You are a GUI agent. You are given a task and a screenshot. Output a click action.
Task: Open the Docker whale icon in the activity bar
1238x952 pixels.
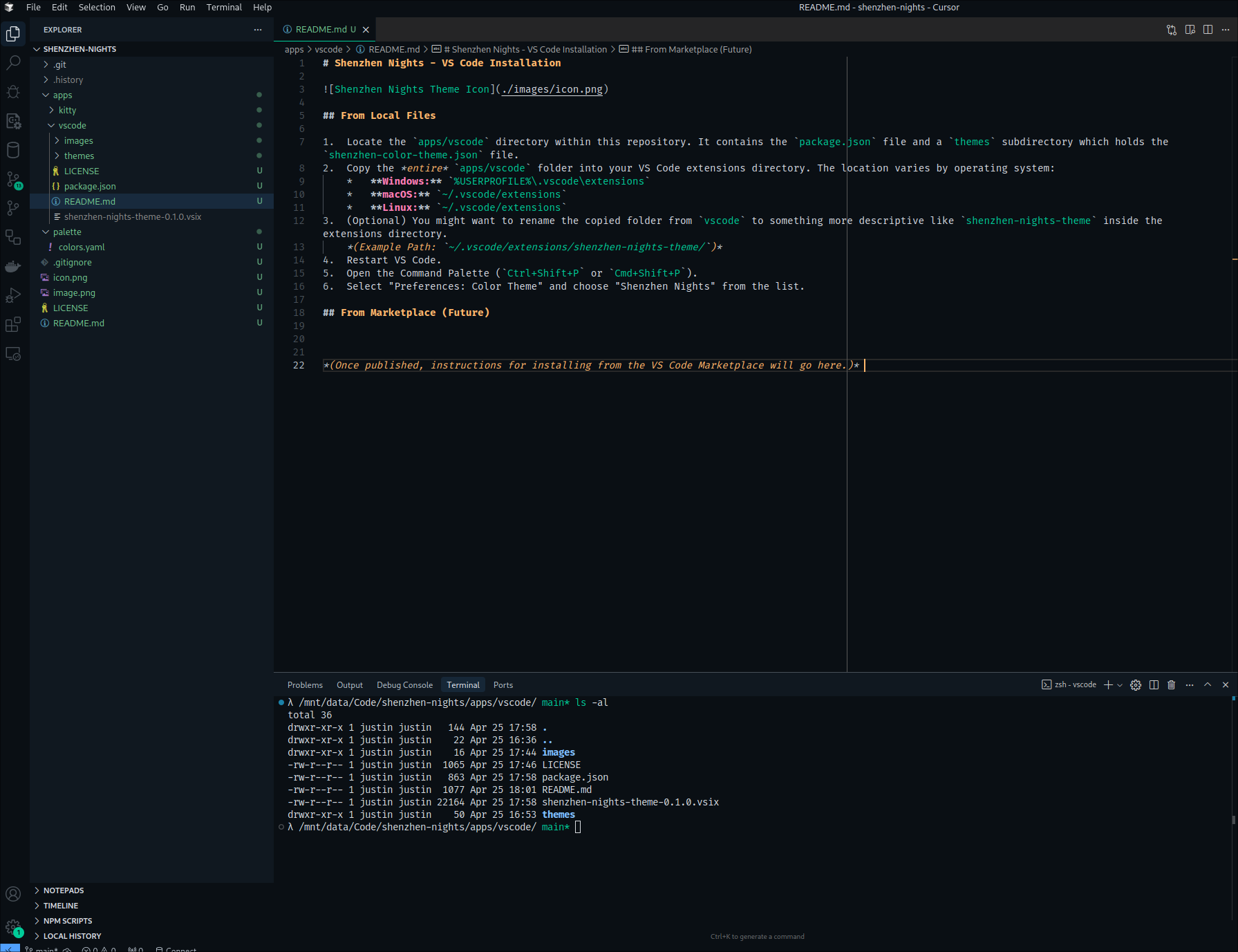pyautogui.click(x=13, y=267)
